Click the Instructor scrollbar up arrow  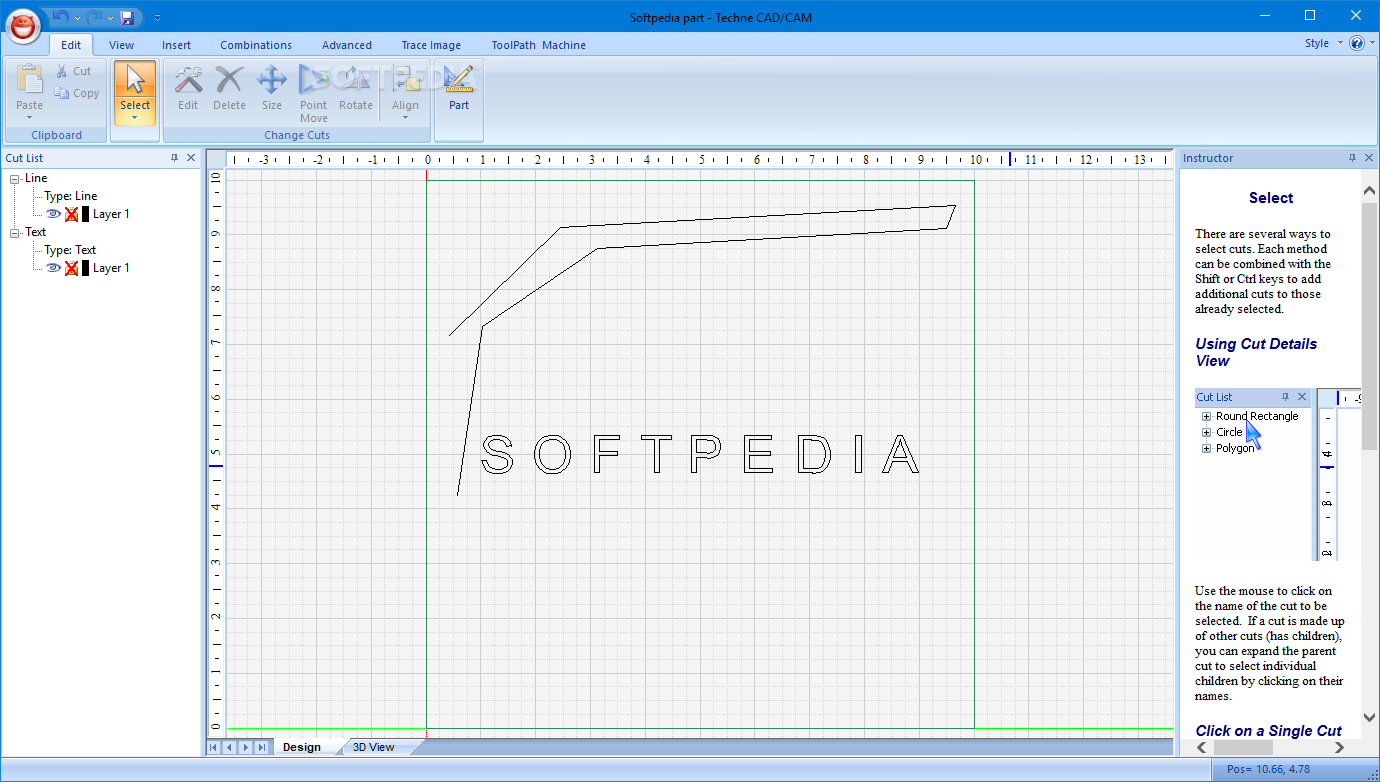[1369, 190]
